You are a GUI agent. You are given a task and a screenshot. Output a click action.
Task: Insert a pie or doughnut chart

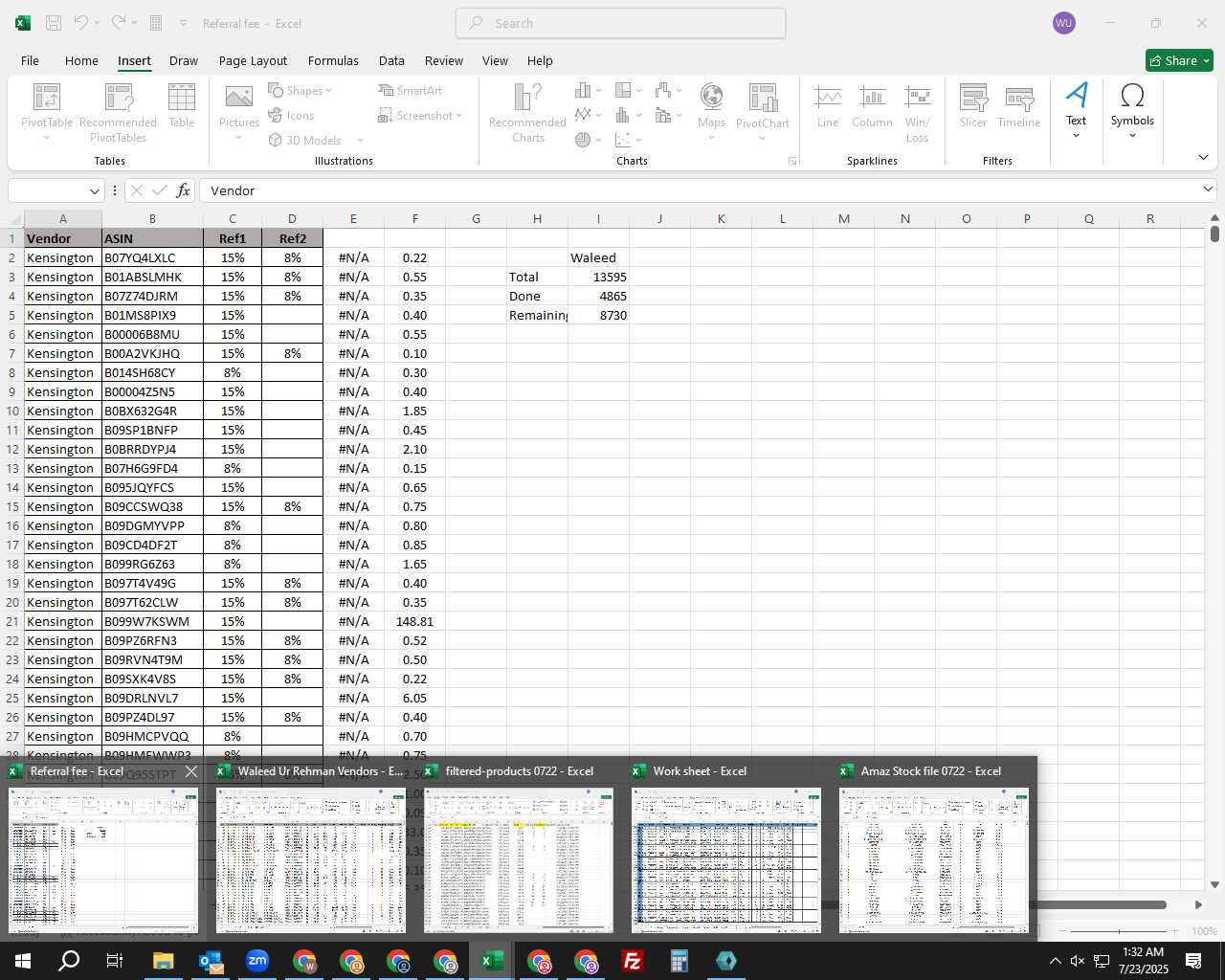pos(588,140)
